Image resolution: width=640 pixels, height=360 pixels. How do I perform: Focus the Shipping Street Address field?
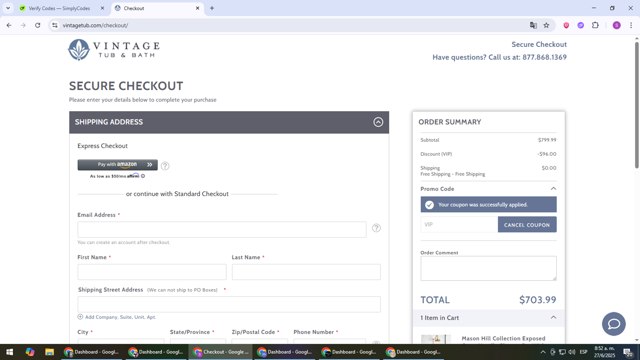229,304
